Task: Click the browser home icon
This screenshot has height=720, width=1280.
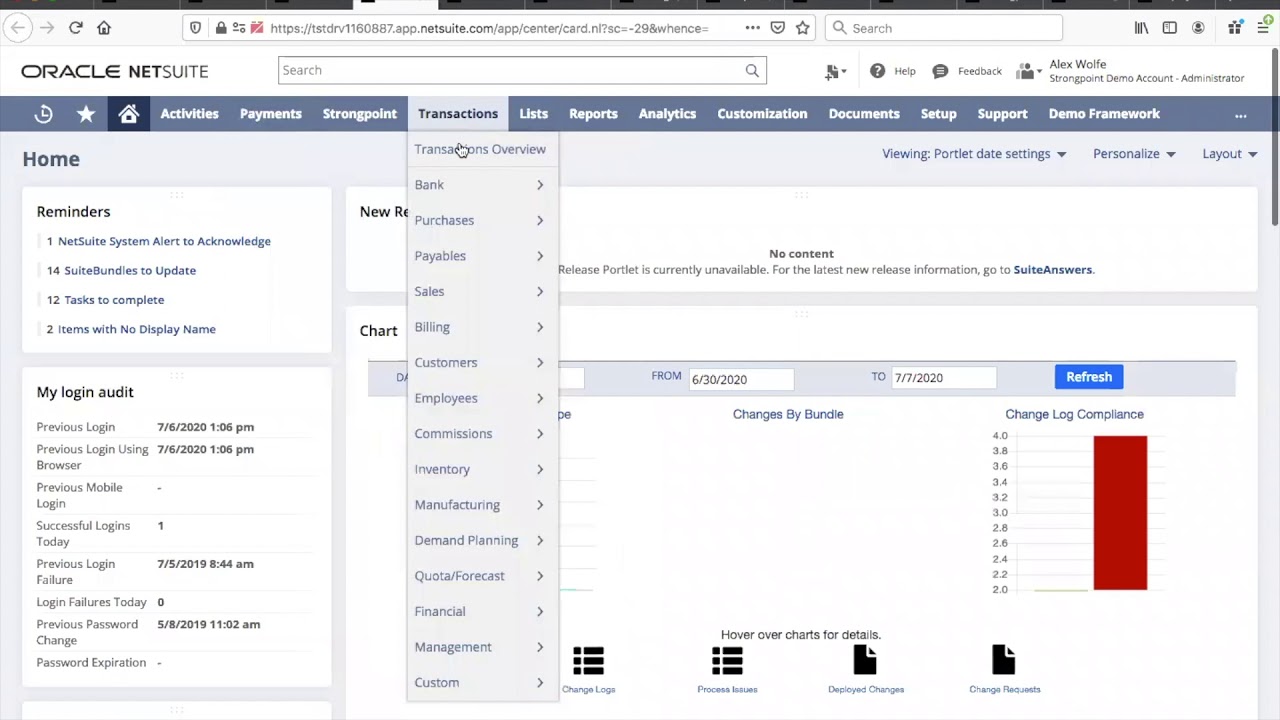Action: pyautogui.click(x=104, y=28)
